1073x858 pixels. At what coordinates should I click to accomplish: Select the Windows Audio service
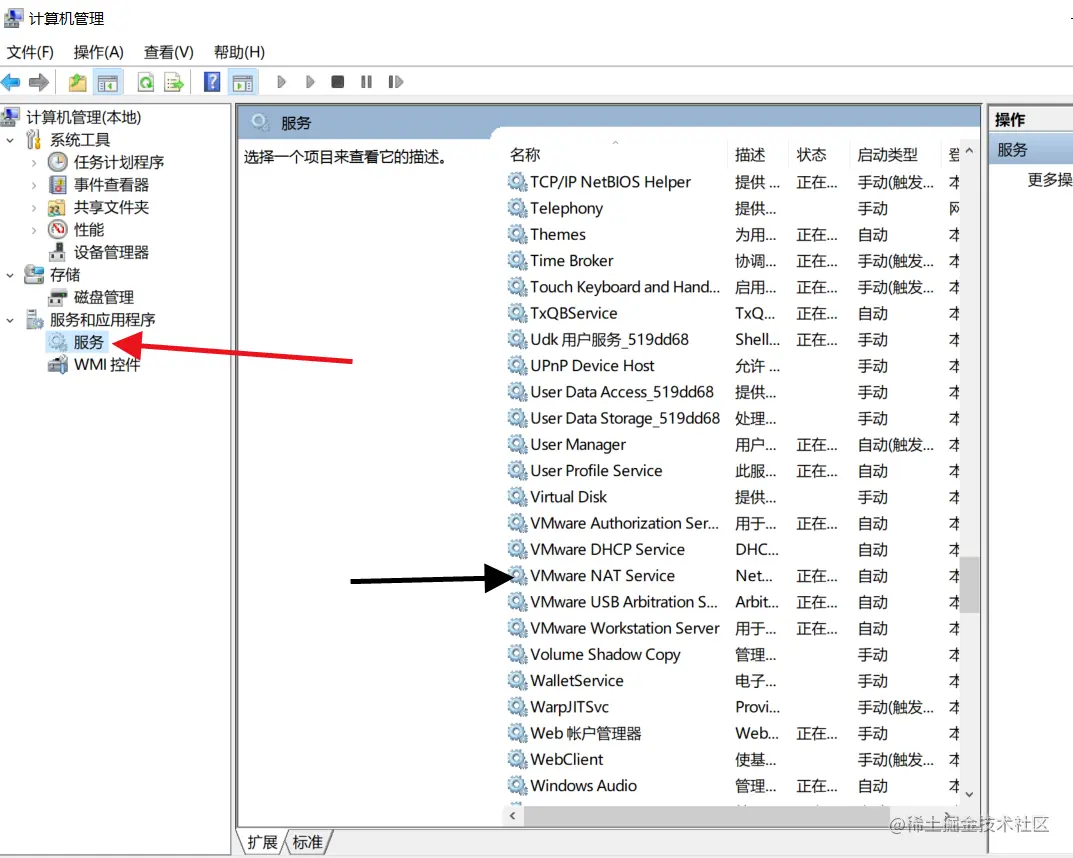pyautogui.click(x=732, y=786)
